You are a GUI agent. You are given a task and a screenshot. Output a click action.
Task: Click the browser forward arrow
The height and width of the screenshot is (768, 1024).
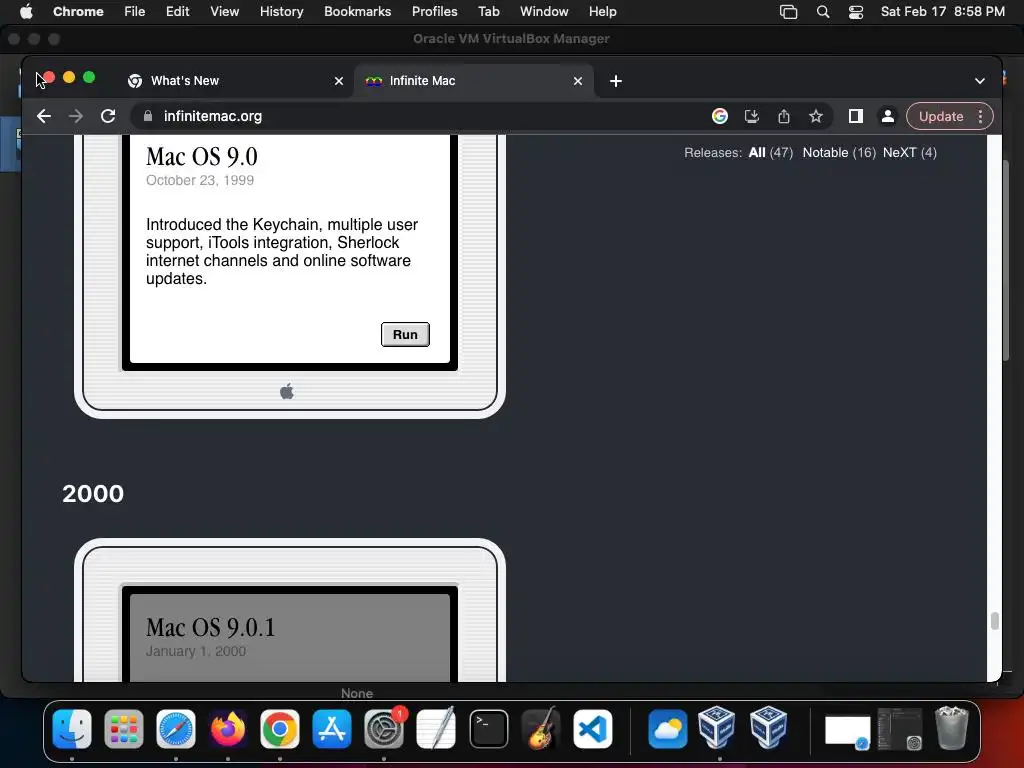coord(76,116)
